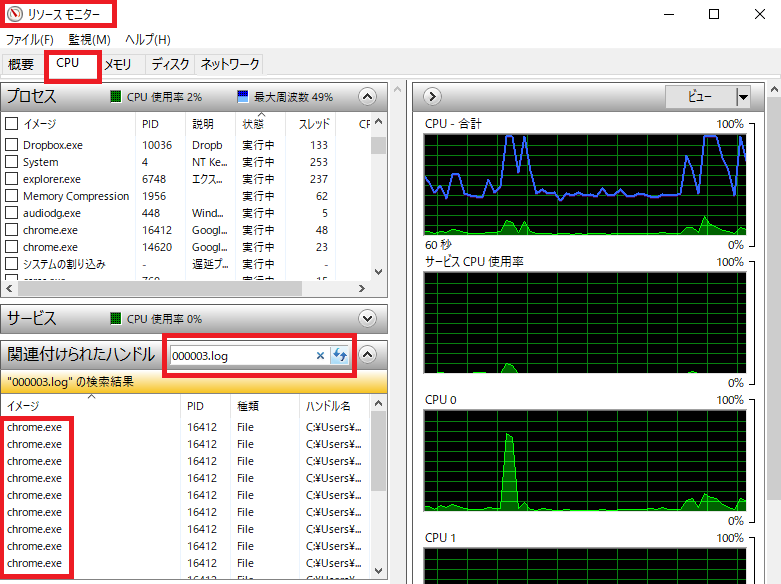This screenshot has height=584, width=781.
Task: Expand the サービス section
Action: click(367, 319)
